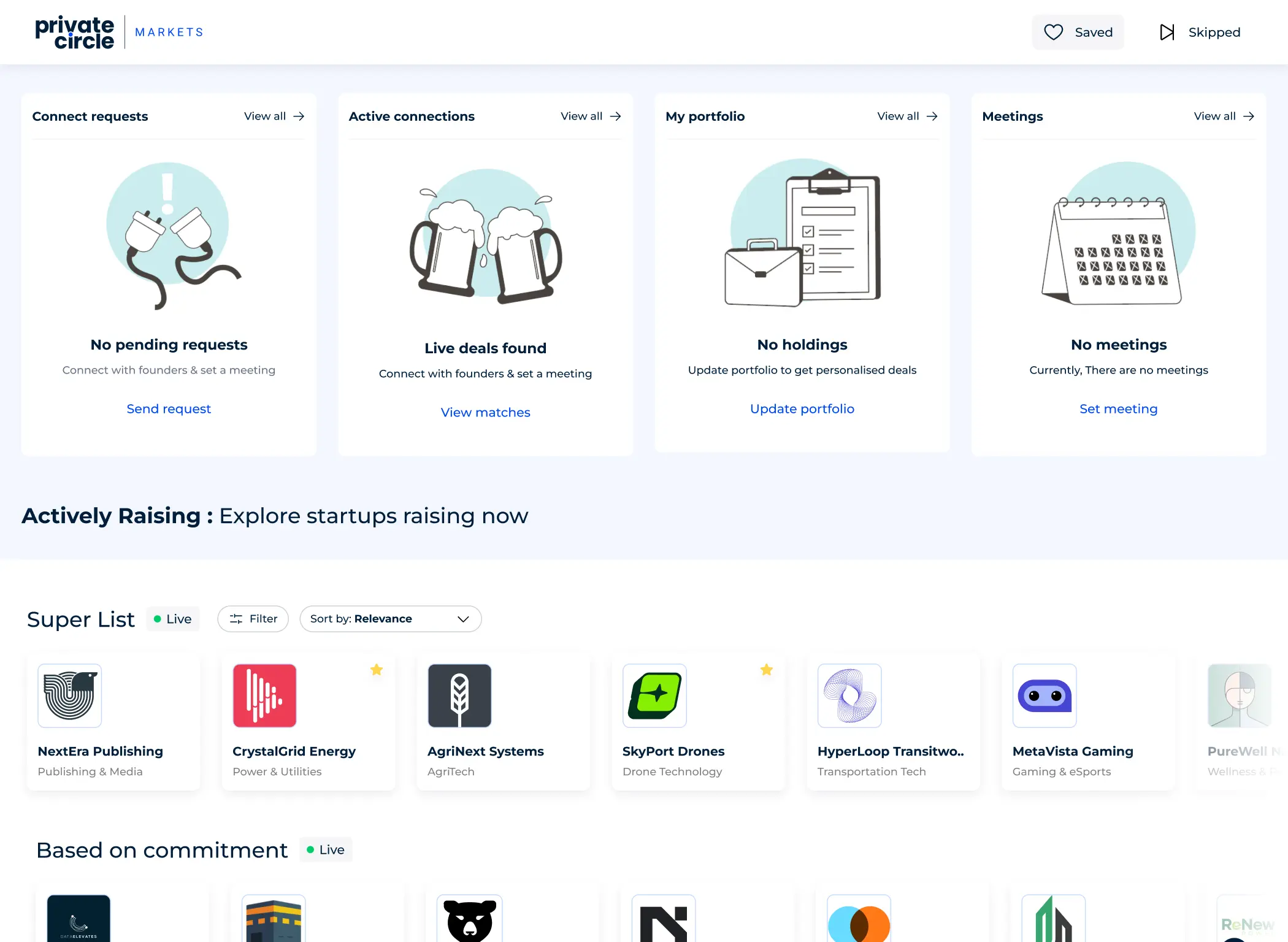This screenshot has height=942, width=1288.
Task: Click the Drone Technology category text
Action: coord(672,772)
